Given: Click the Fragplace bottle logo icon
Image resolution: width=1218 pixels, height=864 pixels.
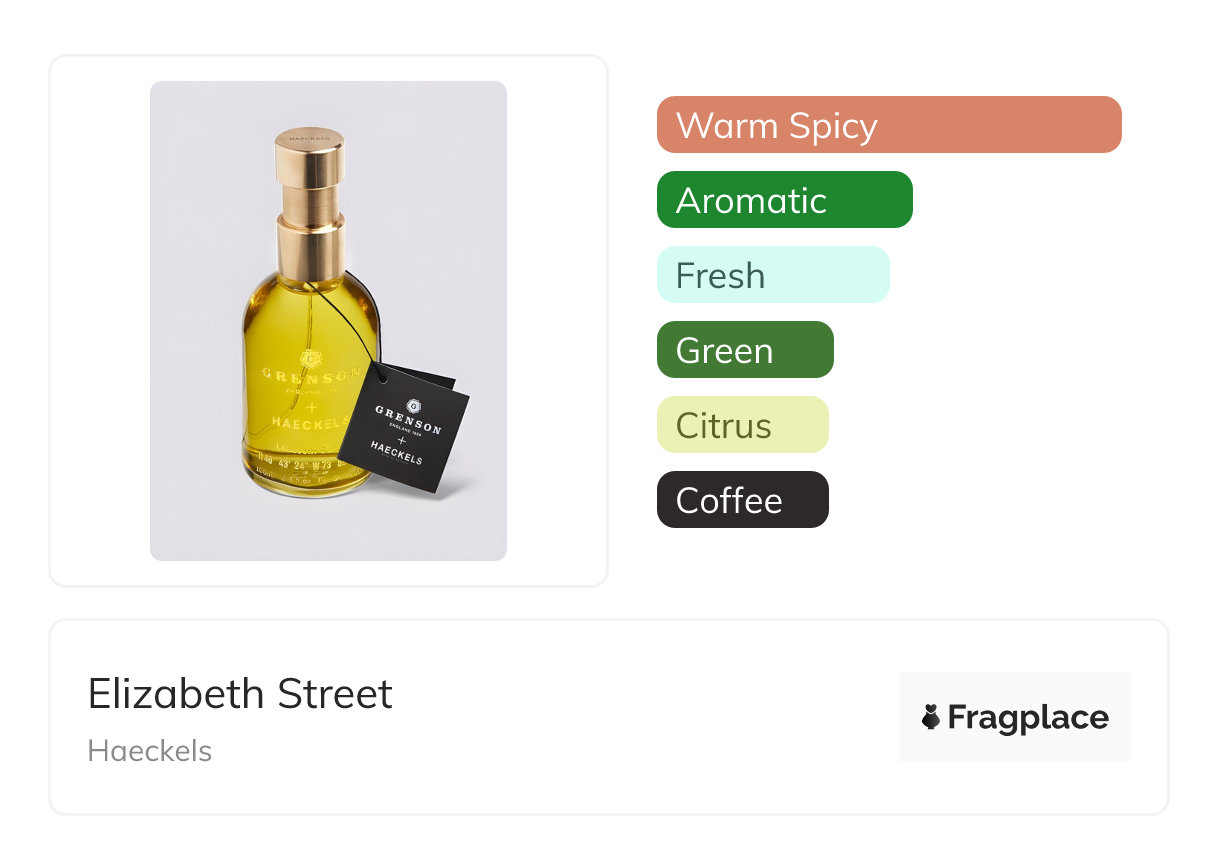Looking at the screenshot, I should click(931, 717).
